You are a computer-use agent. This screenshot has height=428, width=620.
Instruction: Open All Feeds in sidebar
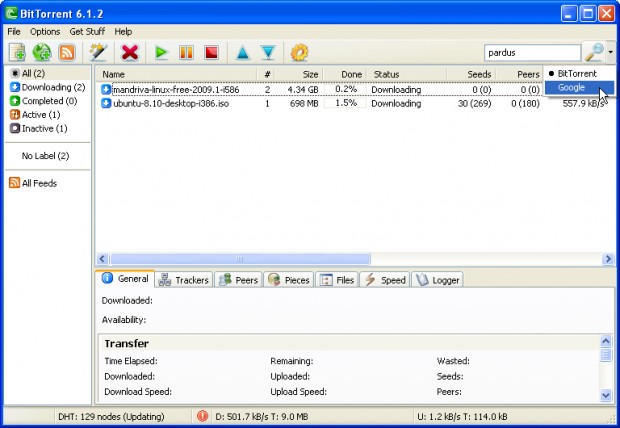point(33,183)
